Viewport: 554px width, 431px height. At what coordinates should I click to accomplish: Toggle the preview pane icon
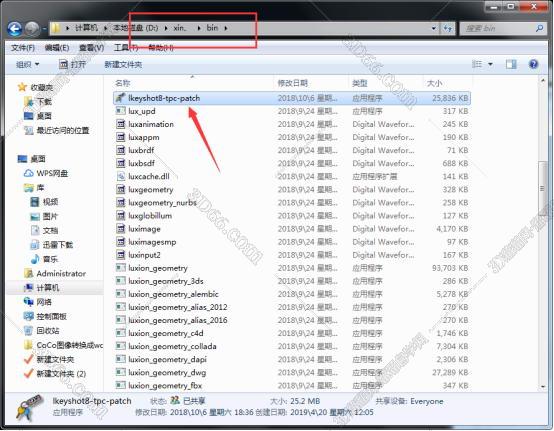(511, 64)
